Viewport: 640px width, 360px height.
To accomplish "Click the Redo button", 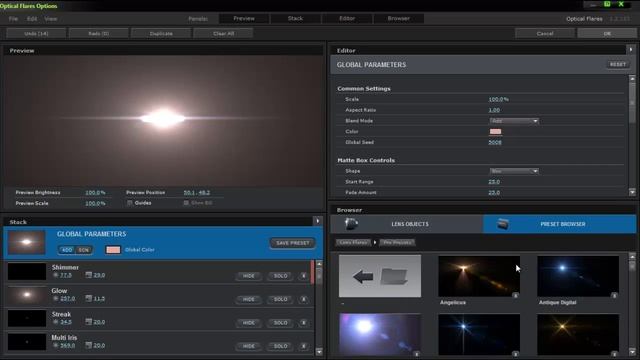I will (98, 33).
